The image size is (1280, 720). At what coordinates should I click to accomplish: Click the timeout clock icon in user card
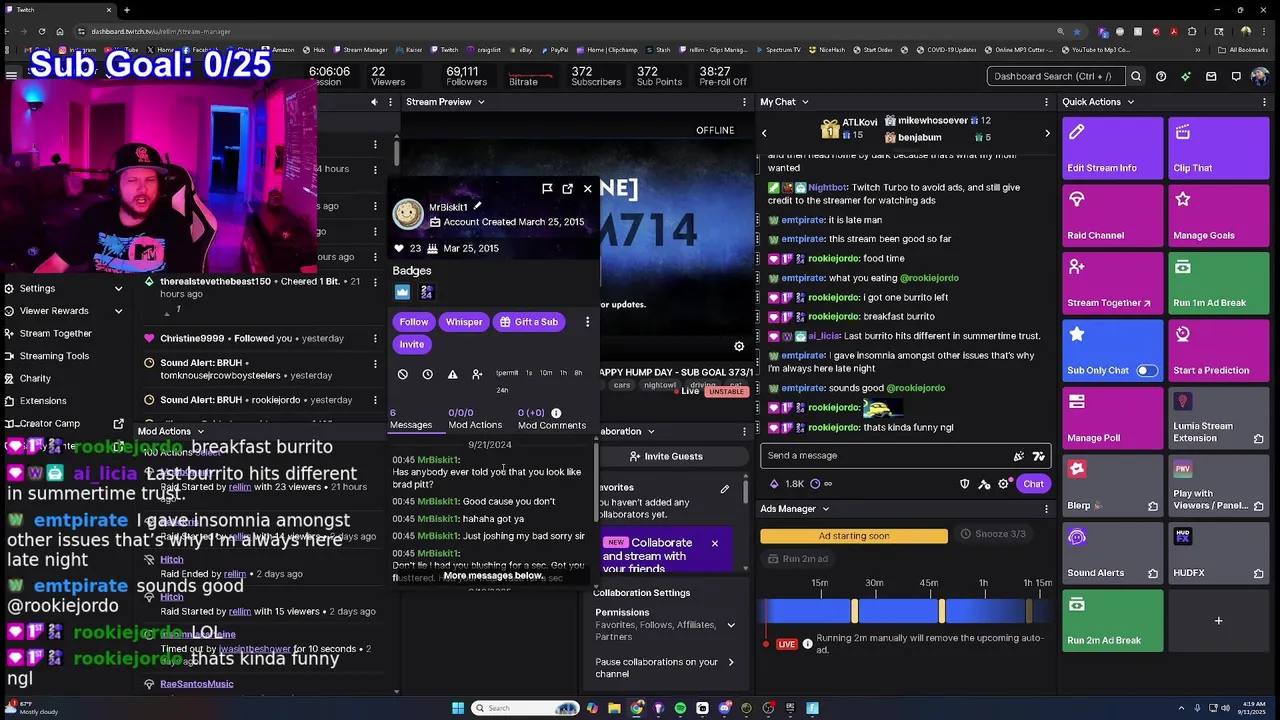tap(428, 374)
